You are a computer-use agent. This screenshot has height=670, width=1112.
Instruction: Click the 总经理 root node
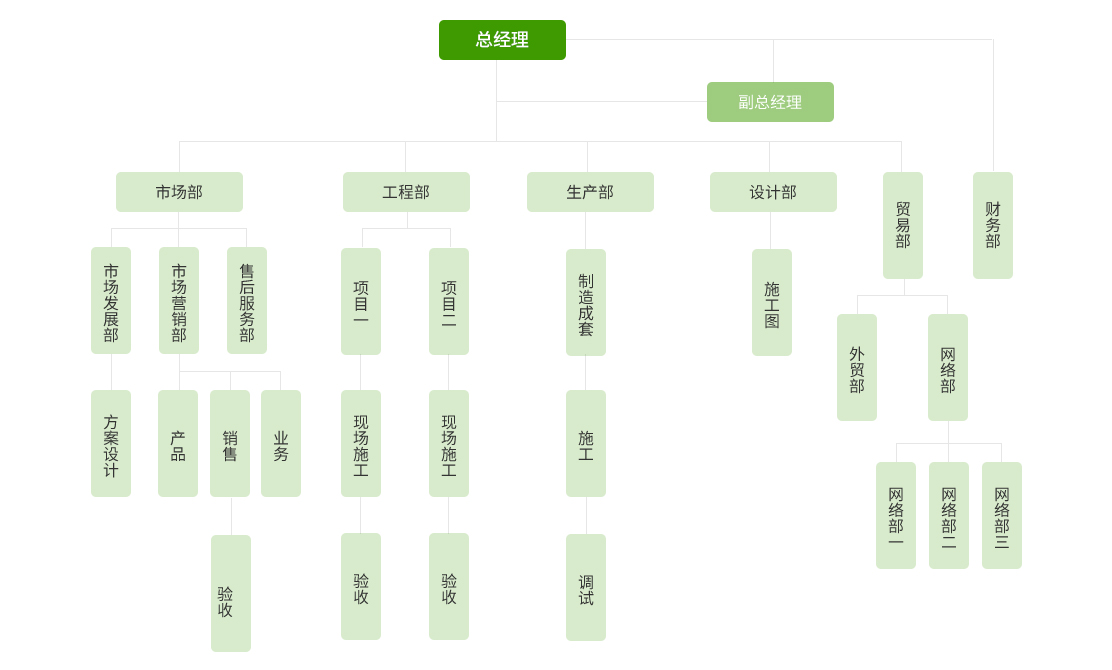pyautogui.click(x=502, y=40)
